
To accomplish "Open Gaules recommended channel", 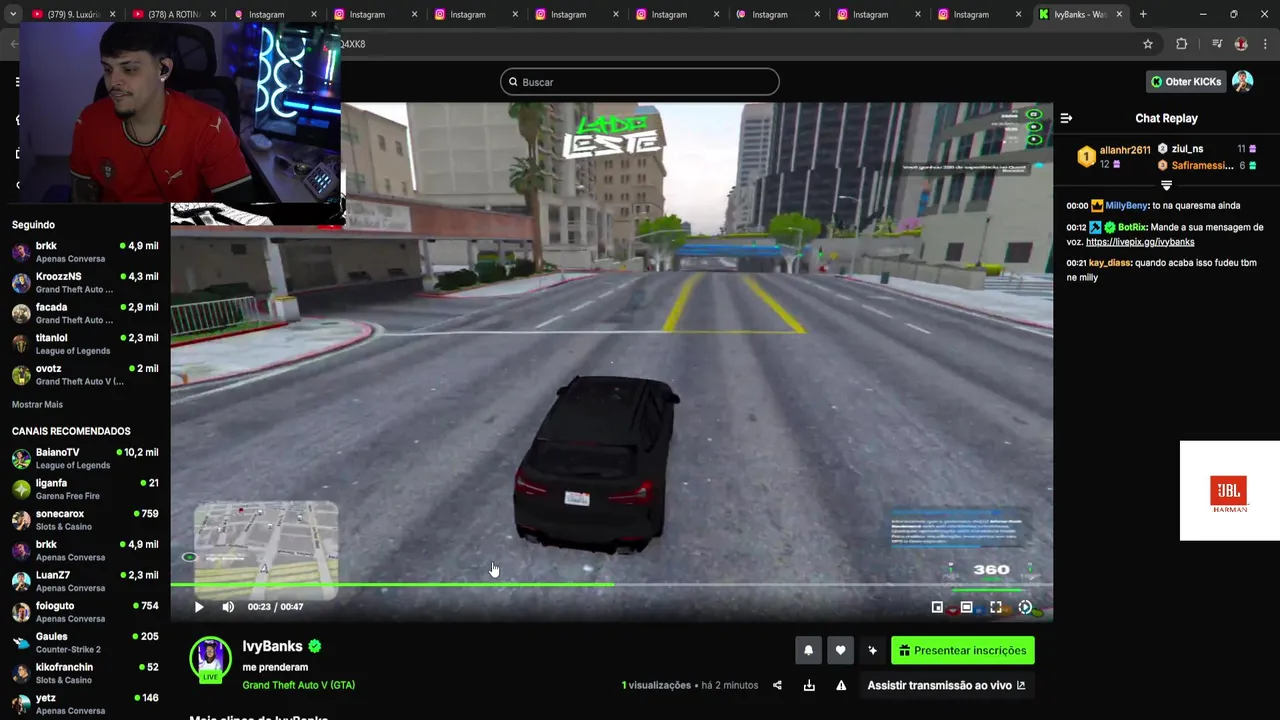I will tap(85, 643).
